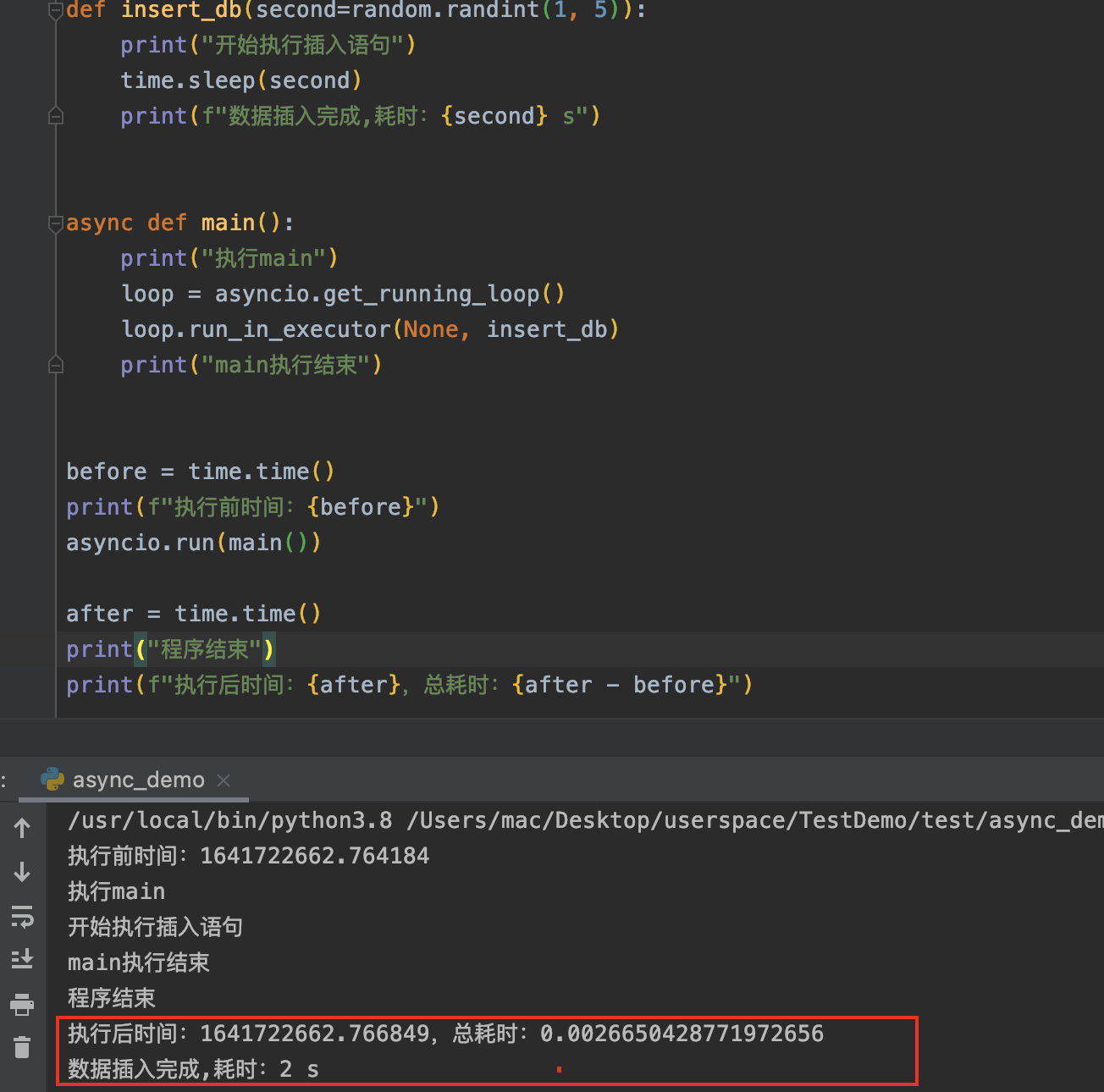Image resolution: width=1104 pixels, height=1092 pixels.
Task: Close the async_demo run tab
Action: tap(224, 780)
